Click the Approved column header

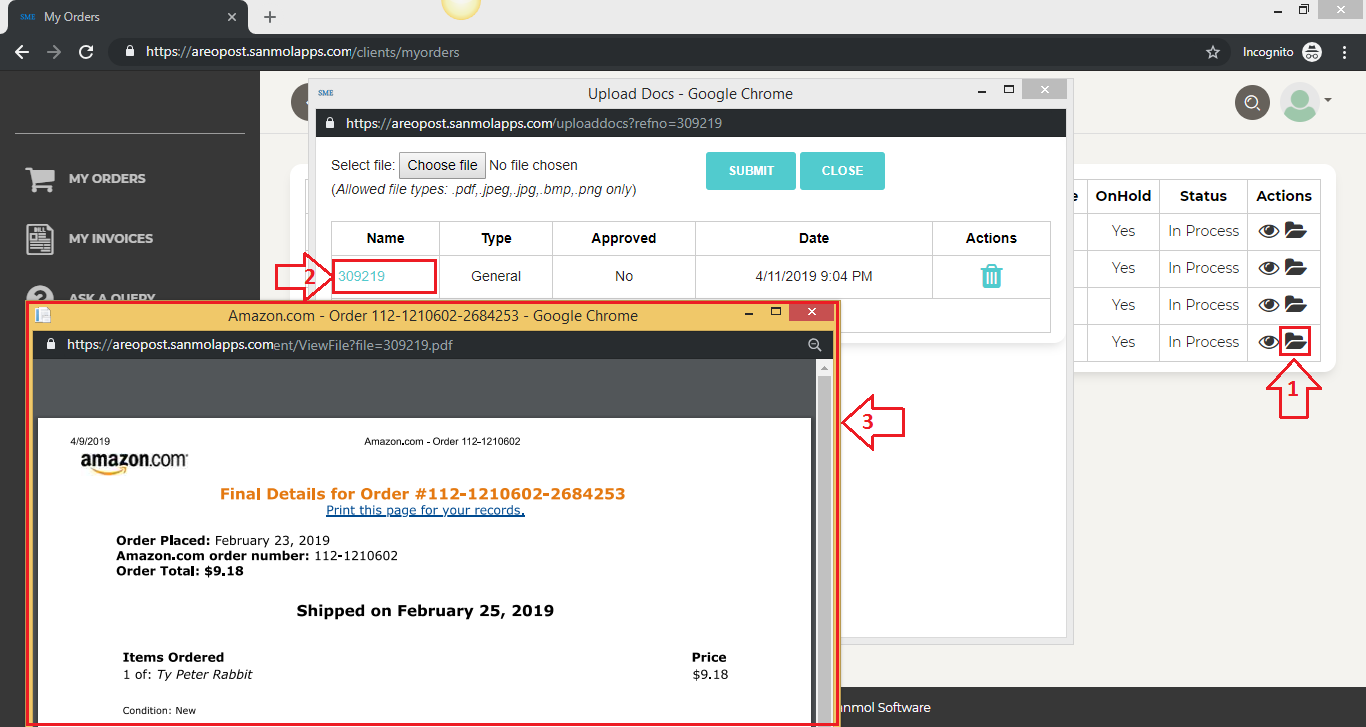pos(623,238)
